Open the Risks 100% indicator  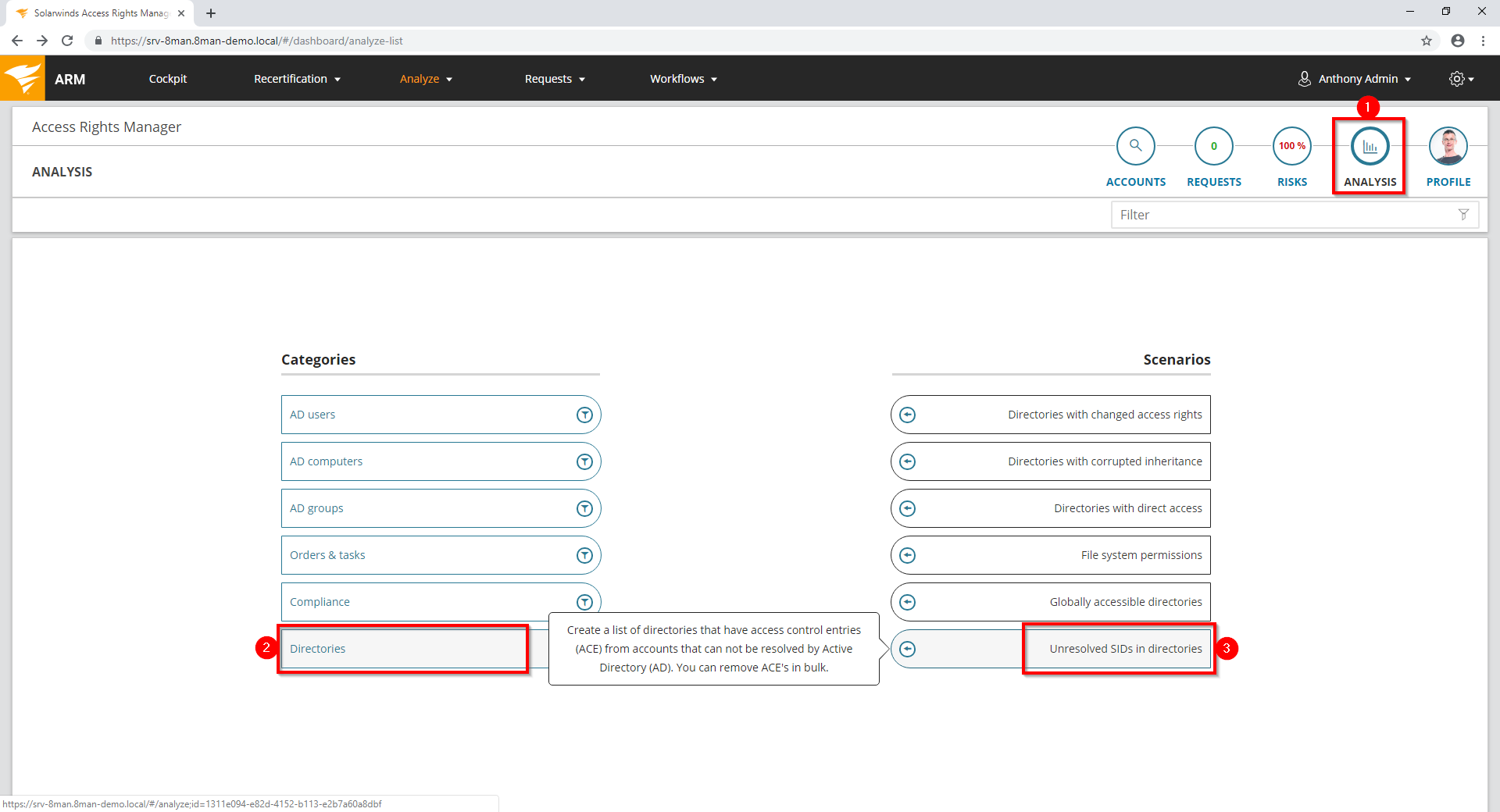tap(1291, 146)
